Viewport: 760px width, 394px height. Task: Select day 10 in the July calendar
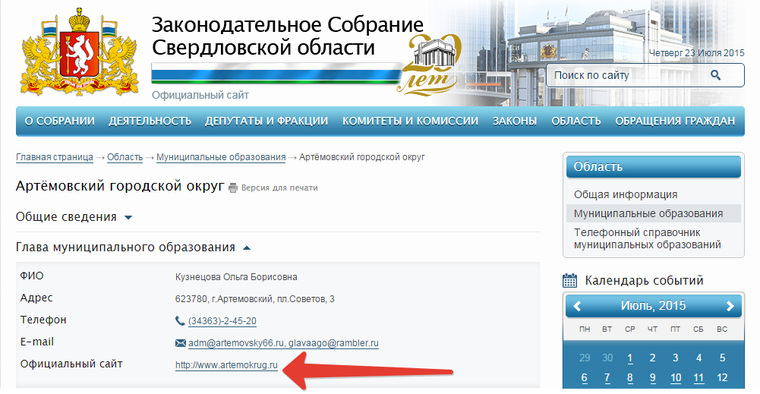coord(676,378)
